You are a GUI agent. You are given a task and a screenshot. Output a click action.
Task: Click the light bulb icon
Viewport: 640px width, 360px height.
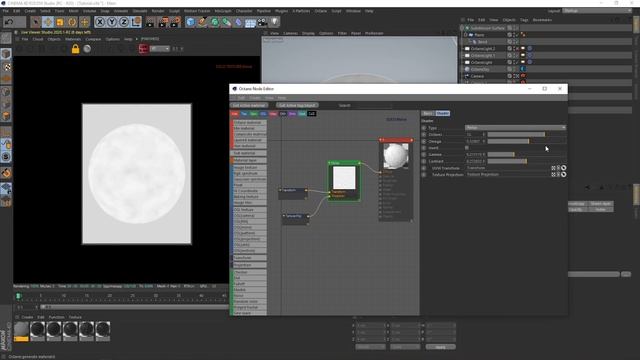[x=275, y=22]
